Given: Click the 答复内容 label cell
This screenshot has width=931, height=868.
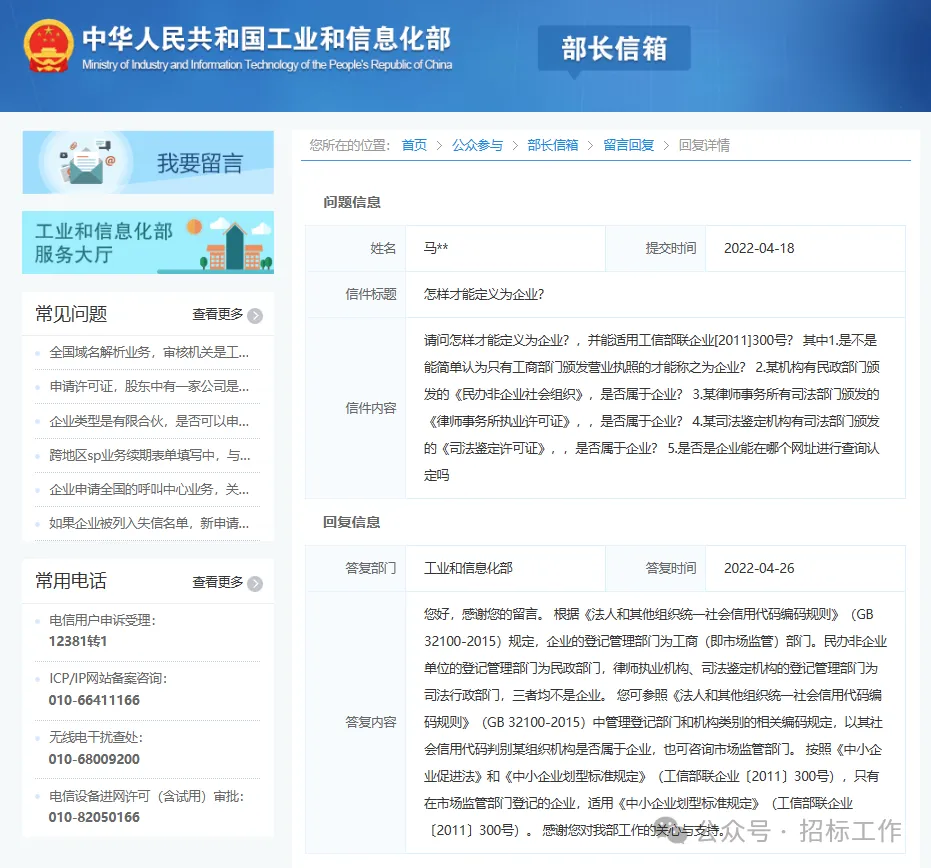Looking at the screenshot, I should point(356,722).
